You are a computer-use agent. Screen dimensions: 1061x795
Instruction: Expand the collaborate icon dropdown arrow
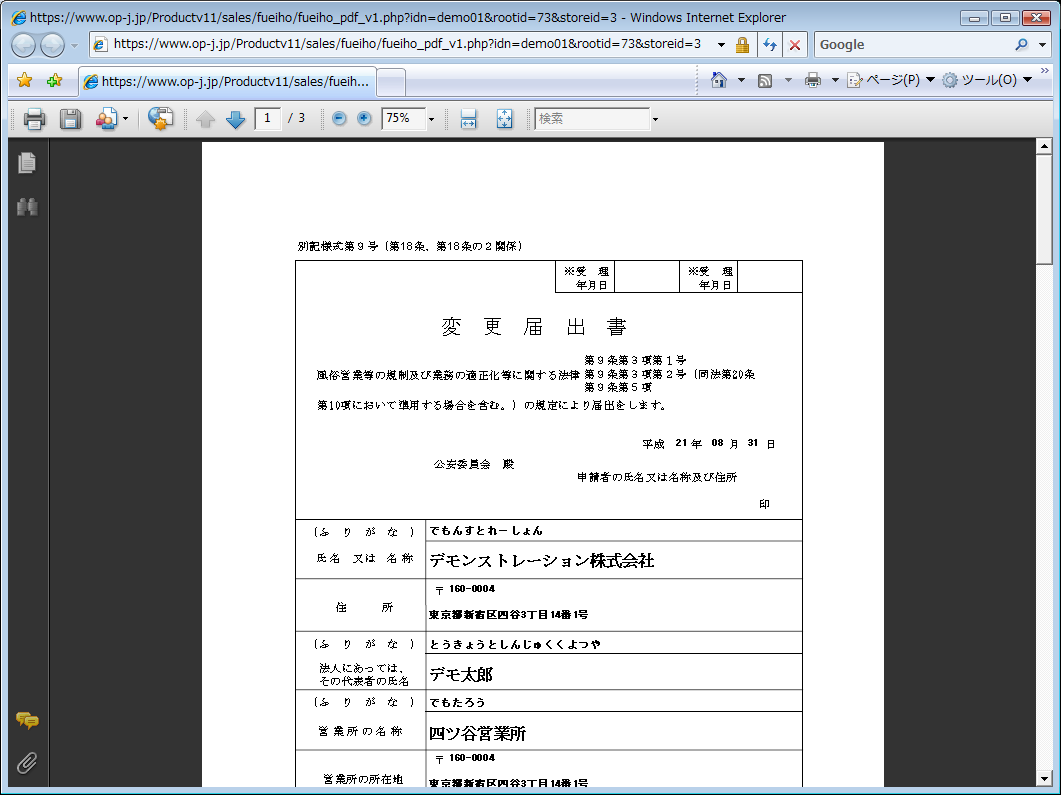click(125, 119)
